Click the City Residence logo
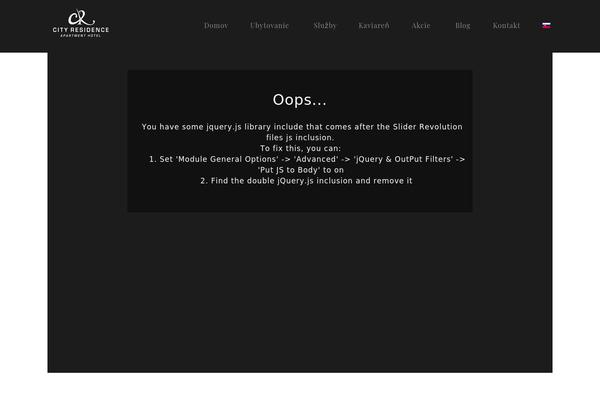Screen dimensions: 600x400 pos(81,23)
